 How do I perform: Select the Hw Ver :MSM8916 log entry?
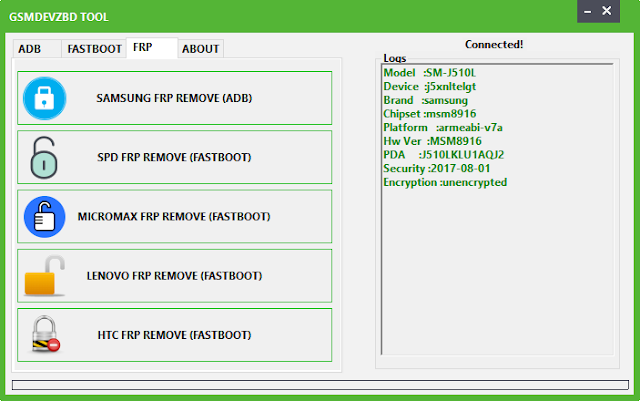(x=433, y=141)
